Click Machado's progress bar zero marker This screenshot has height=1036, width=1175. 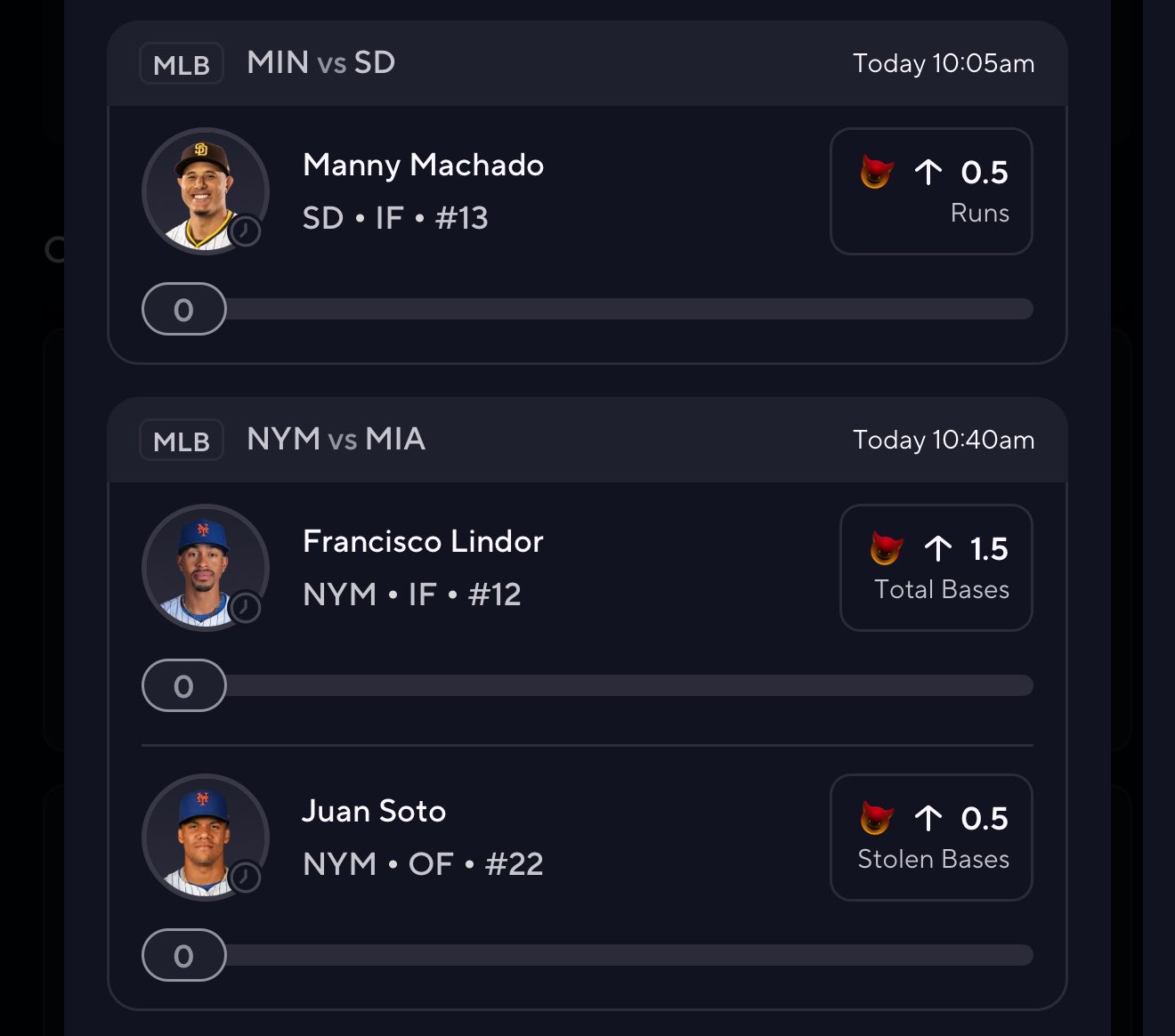[184, 310]
